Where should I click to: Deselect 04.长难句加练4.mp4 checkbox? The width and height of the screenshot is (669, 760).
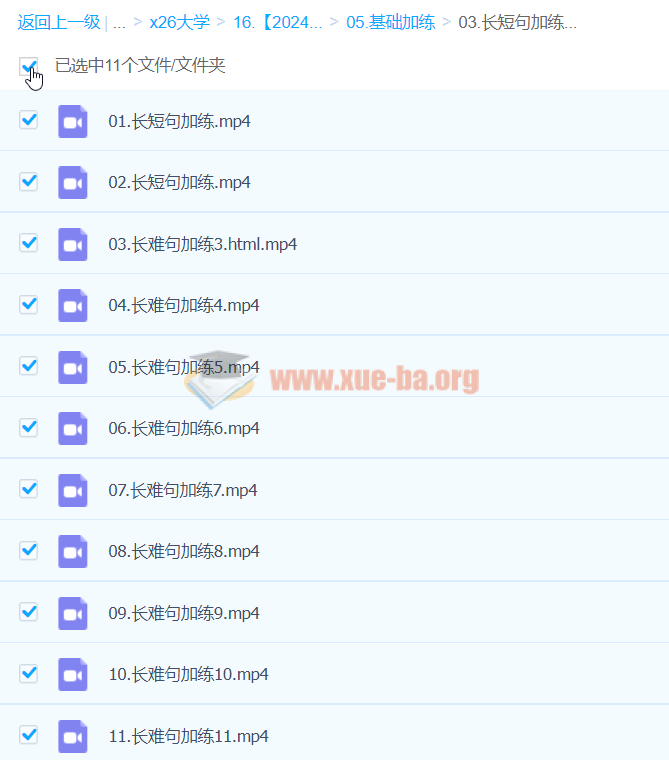(x=29, y=304)
